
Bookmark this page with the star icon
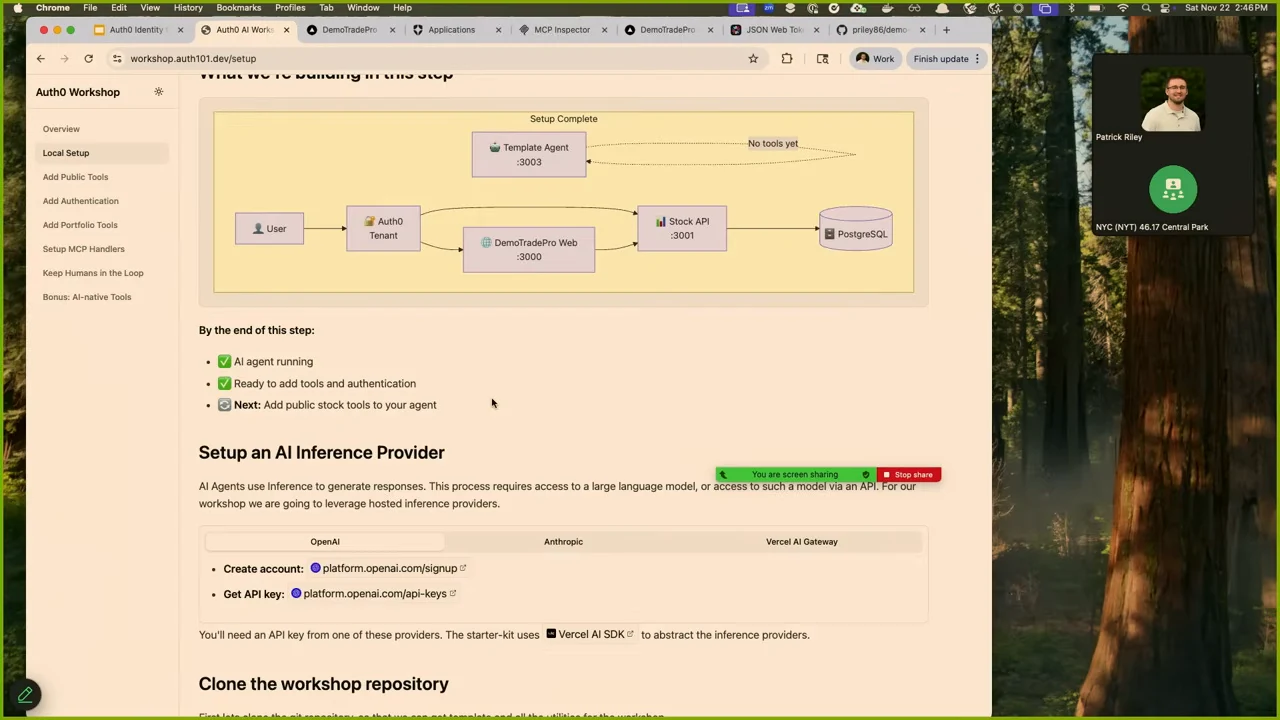753,59
